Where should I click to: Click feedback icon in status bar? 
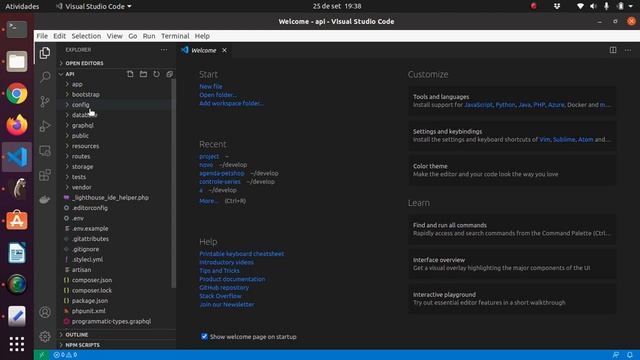click(616, 355)
